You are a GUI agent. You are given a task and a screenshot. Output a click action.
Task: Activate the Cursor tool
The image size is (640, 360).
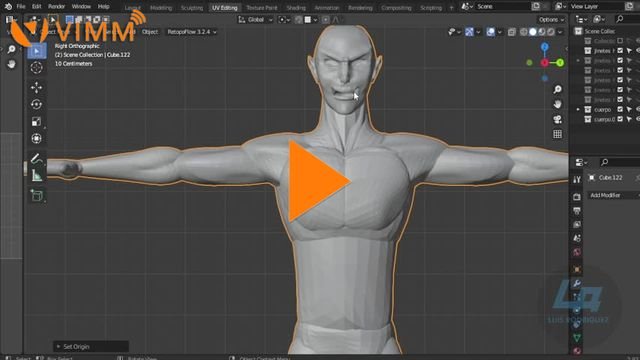(36, 68)
